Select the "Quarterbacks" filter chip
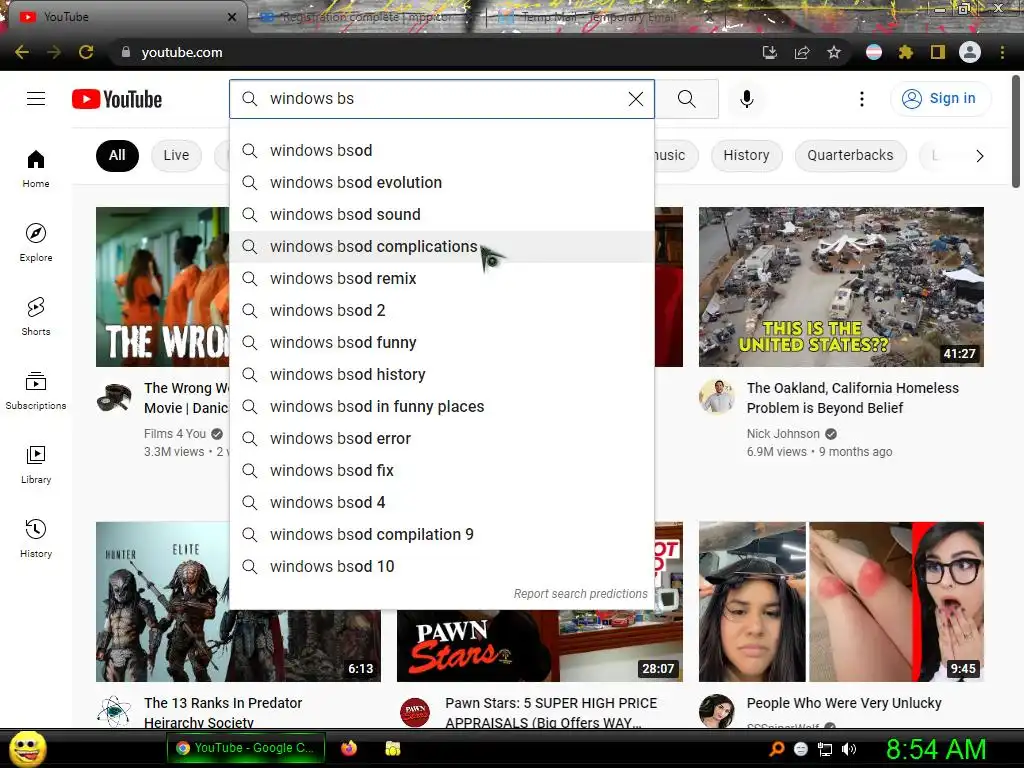The height and width of the screenshot is (768, 1024). pos(850,155)
